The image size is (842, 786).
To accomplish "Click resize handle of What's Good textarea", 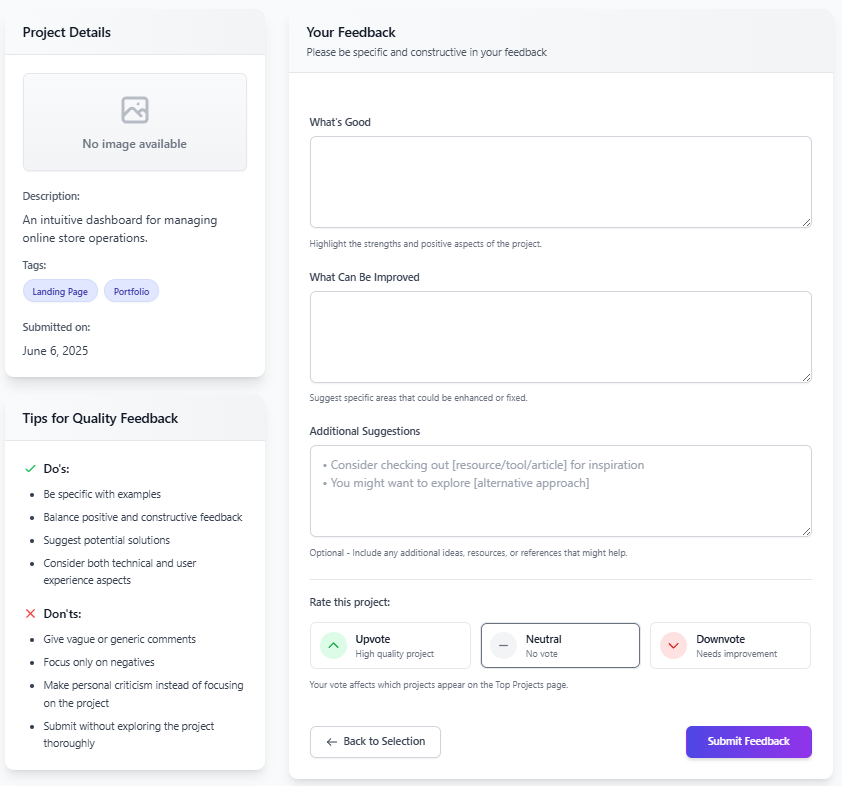I will click(807, 223).
